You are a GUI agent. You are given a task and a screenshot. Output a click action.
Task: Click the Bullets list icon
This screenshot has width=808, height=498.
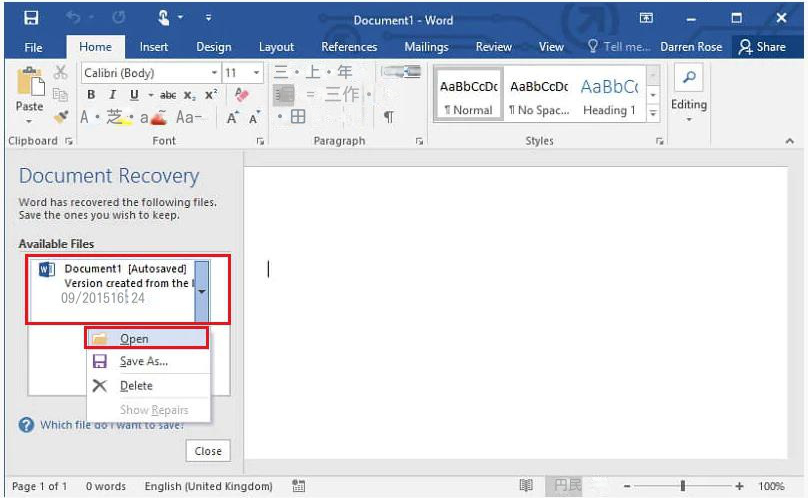[x=281, y=72]
